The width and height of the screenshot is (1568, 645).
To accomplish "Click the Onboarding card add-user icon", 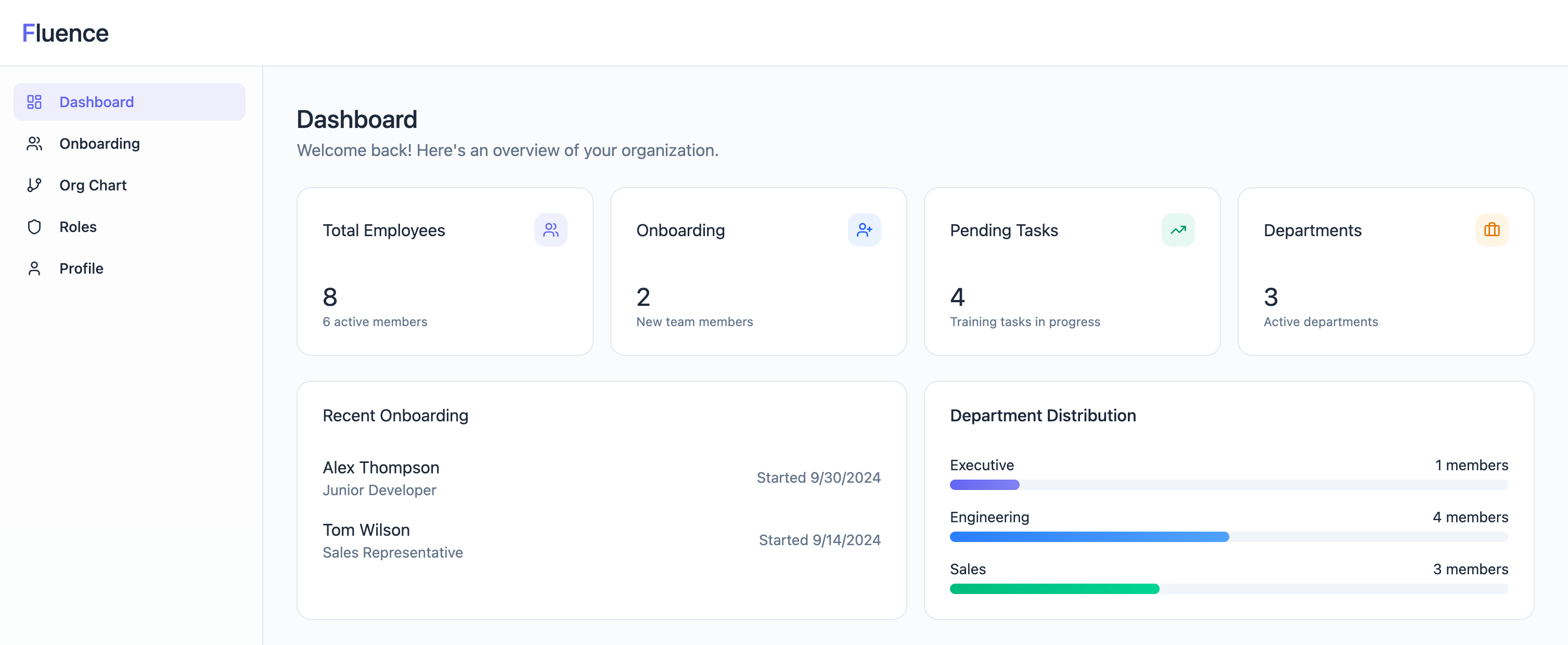I will [864, 230].
